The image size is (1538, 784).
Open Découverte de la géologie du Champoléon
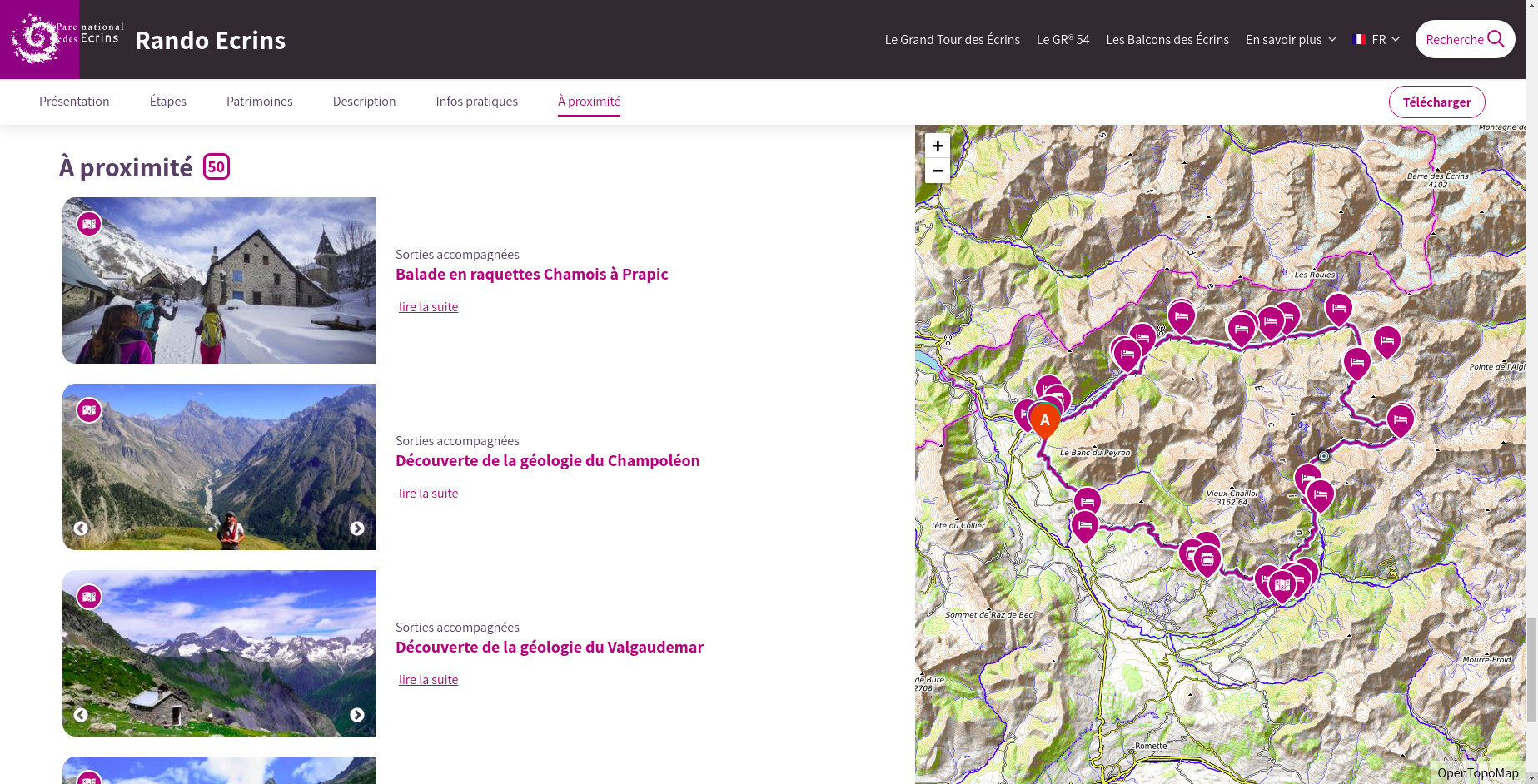pyautogui.click(x=548, y=460)
